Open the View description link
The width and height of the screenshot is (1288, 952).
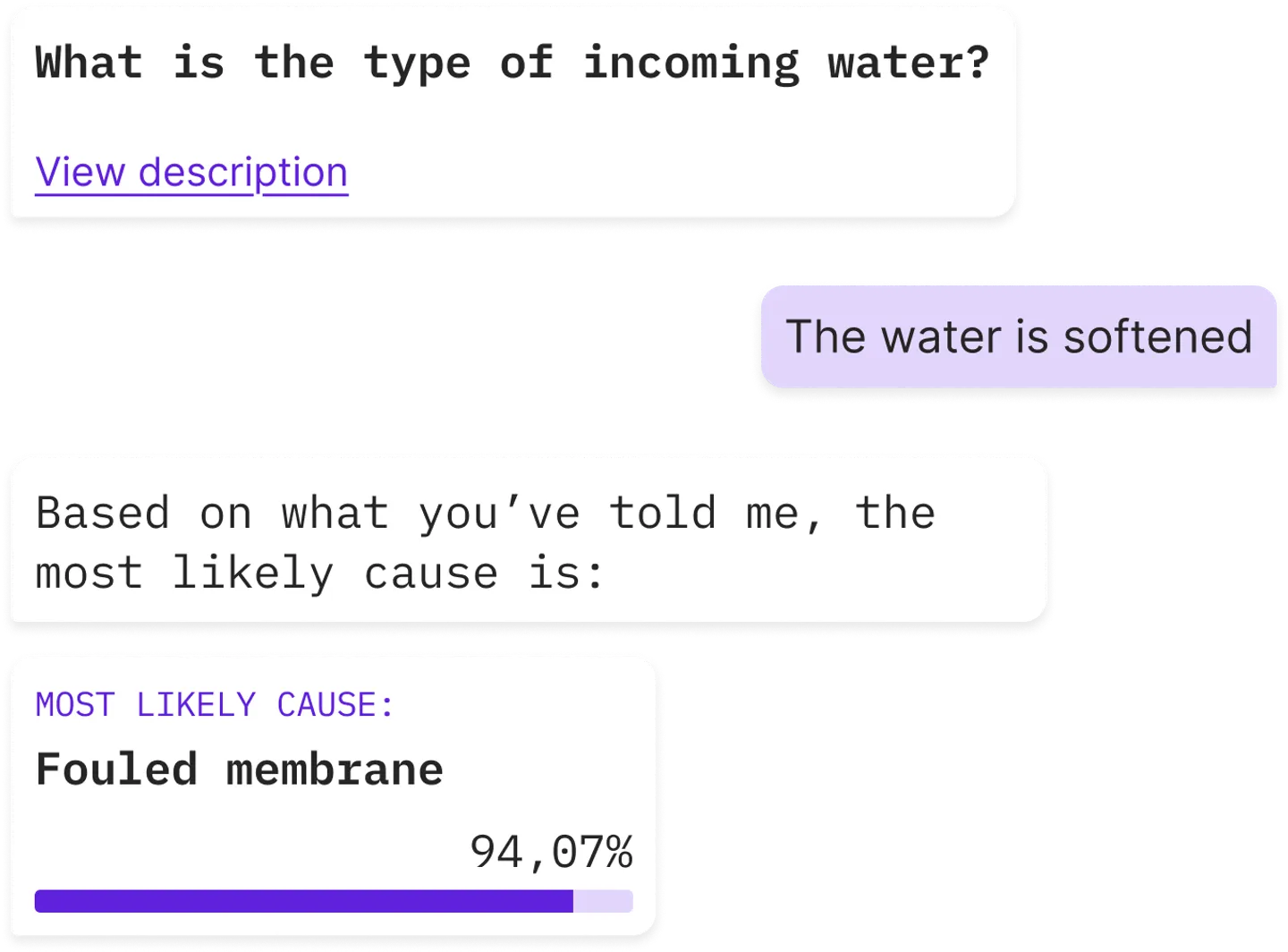pos(191,172)
